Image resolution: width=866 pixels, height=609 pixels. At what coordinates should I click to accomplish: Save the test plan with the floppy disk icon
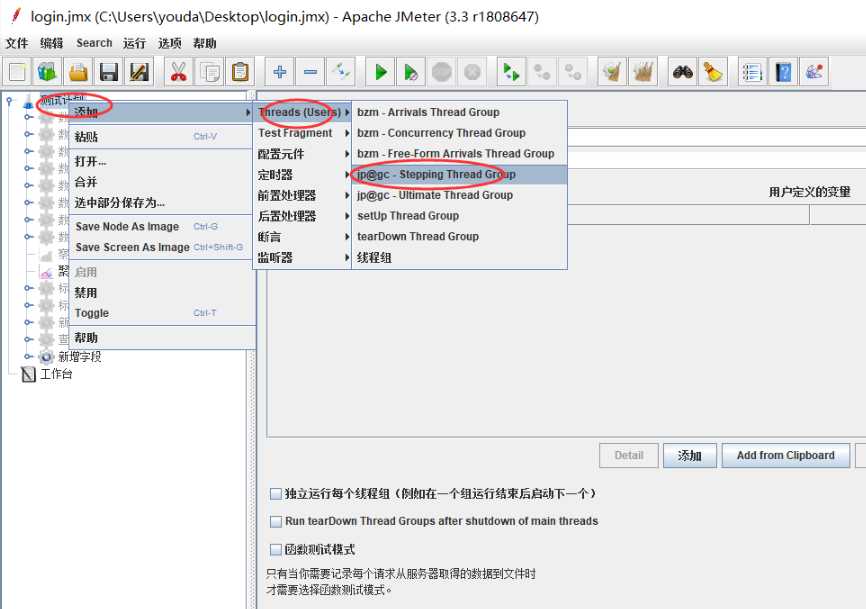tap(109, 72)
